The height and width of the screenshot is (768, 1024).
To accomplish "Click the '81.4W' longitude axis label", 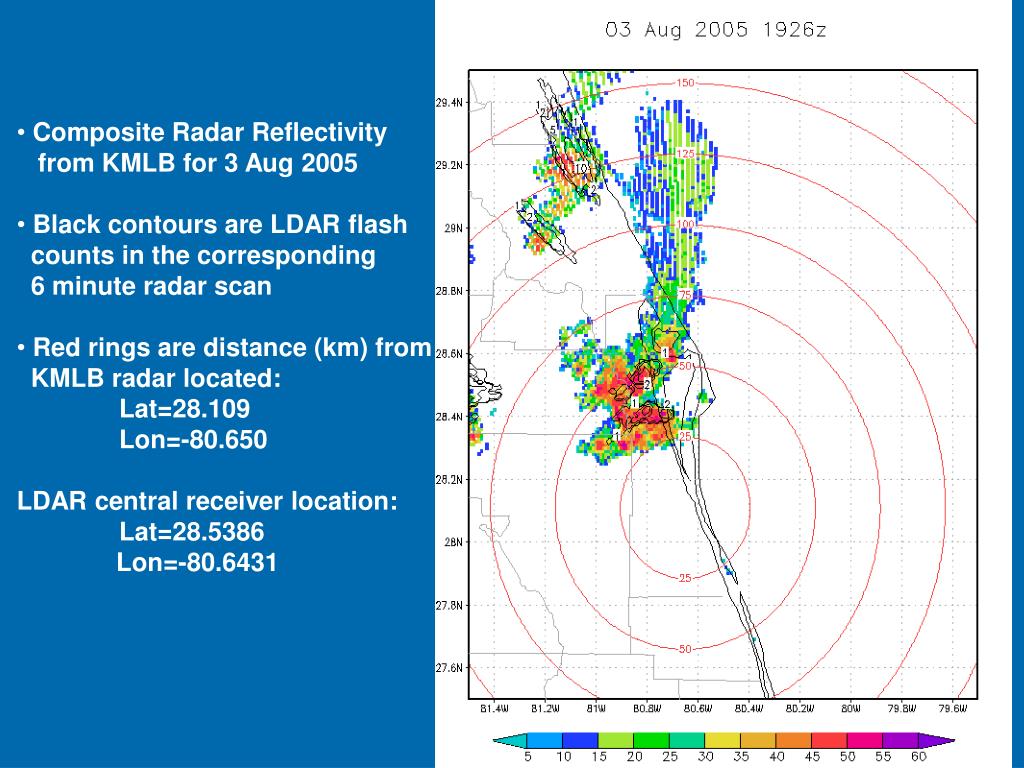I will (494, 709).
